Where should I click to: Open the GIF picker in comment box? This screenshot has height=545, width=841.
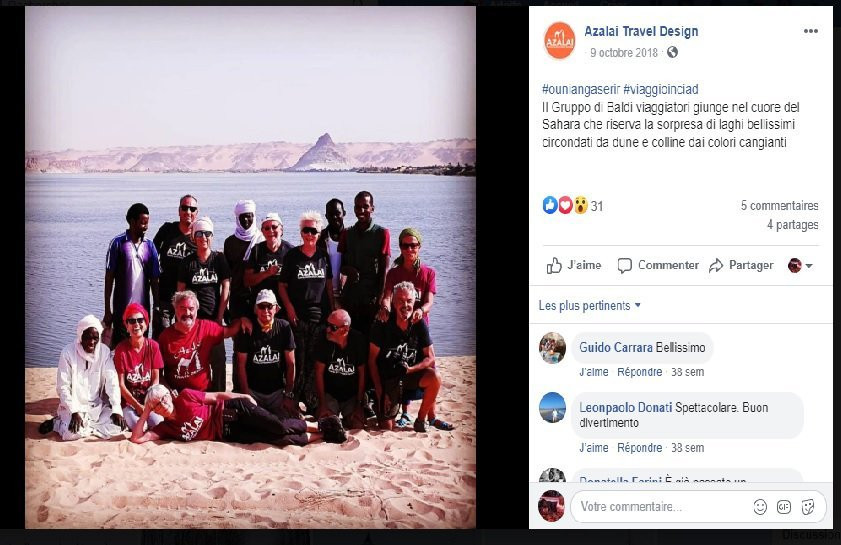784,507
